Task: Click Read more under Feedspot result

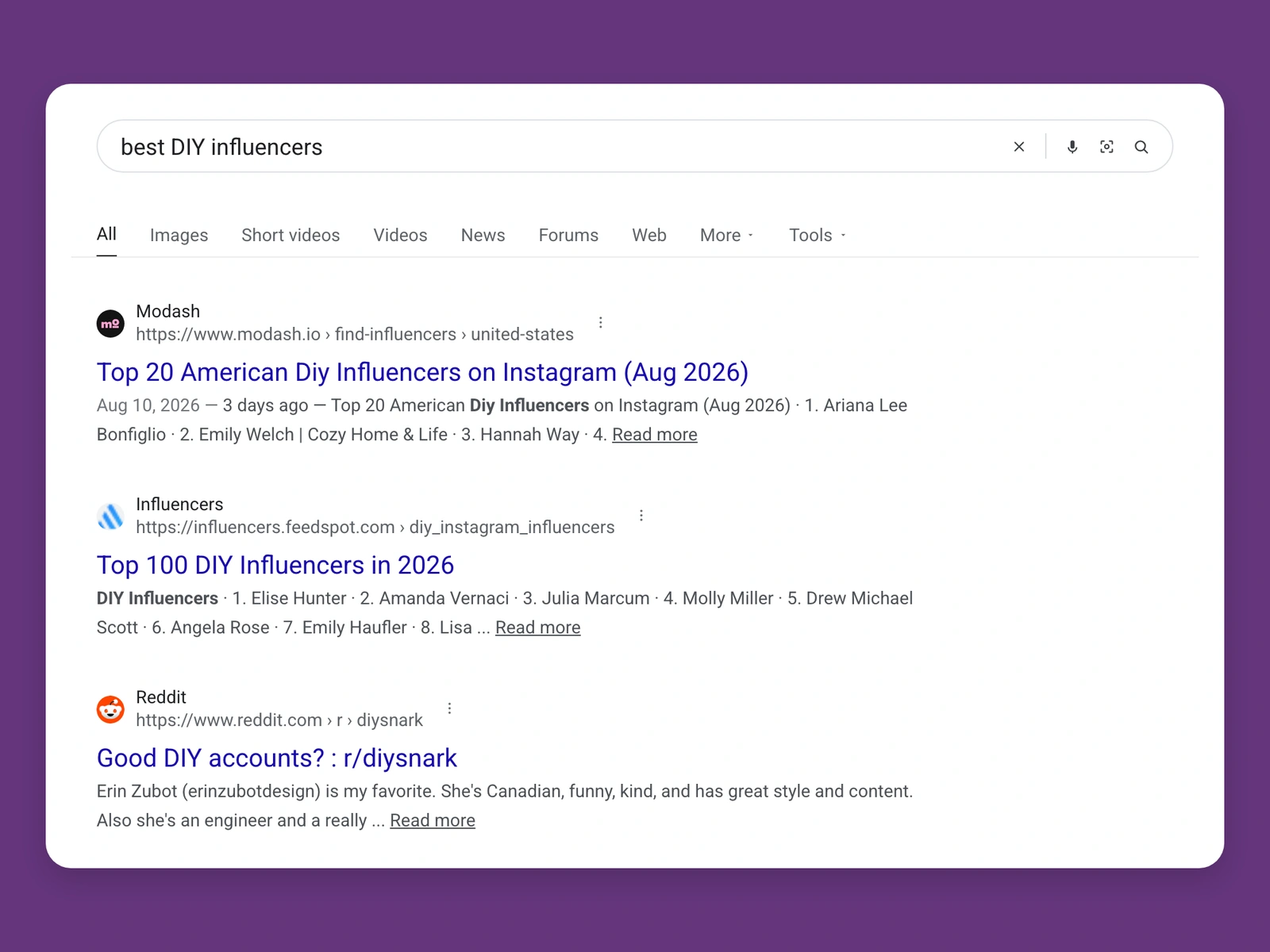Action: click(538, 628)
